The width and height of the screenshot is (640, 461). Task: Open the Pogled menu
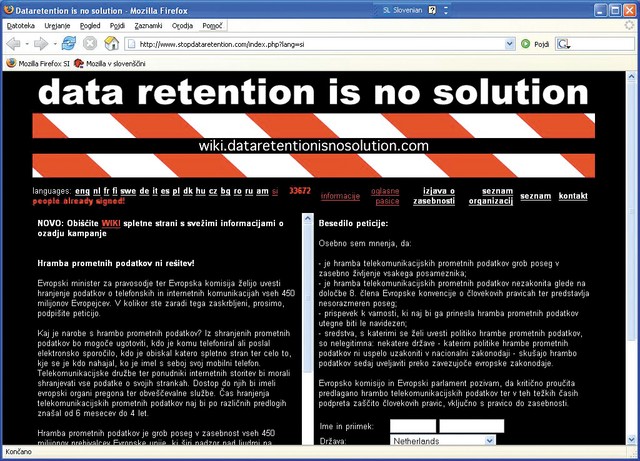tap(90, 26)
